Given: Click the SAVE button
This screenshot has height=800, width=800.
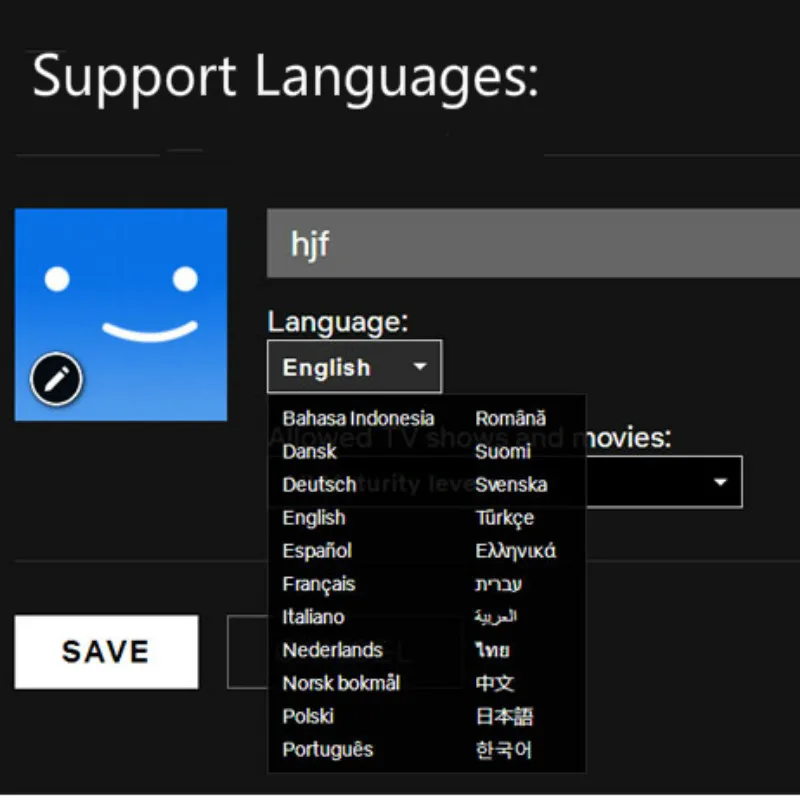Looking at the screenshot, I should [x=107, y=652].
